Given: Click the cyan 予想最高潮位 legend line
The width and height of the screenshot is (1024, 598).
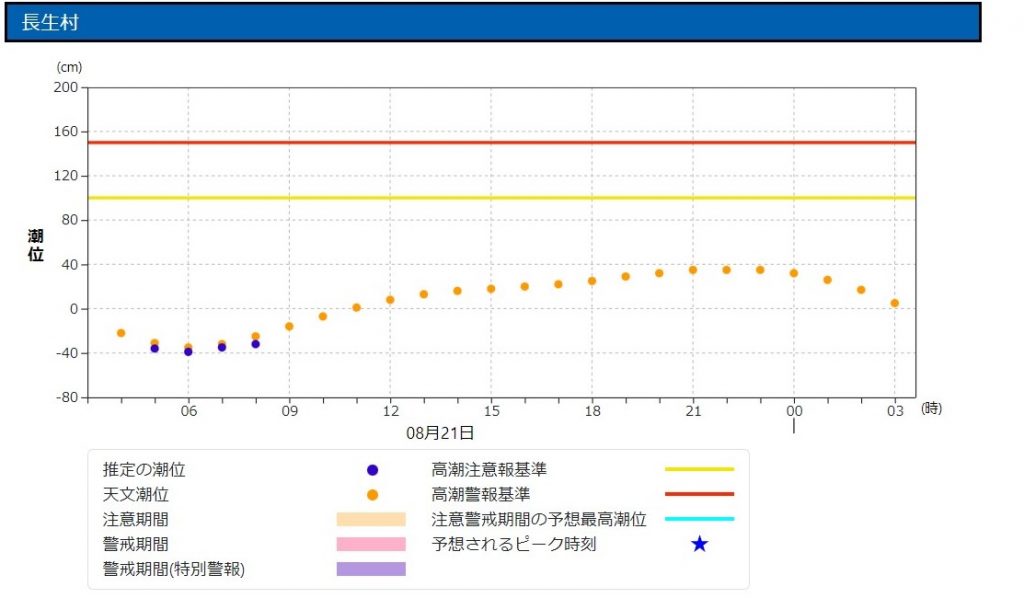Looking at the screenshot, I should [x=699, y=519].
